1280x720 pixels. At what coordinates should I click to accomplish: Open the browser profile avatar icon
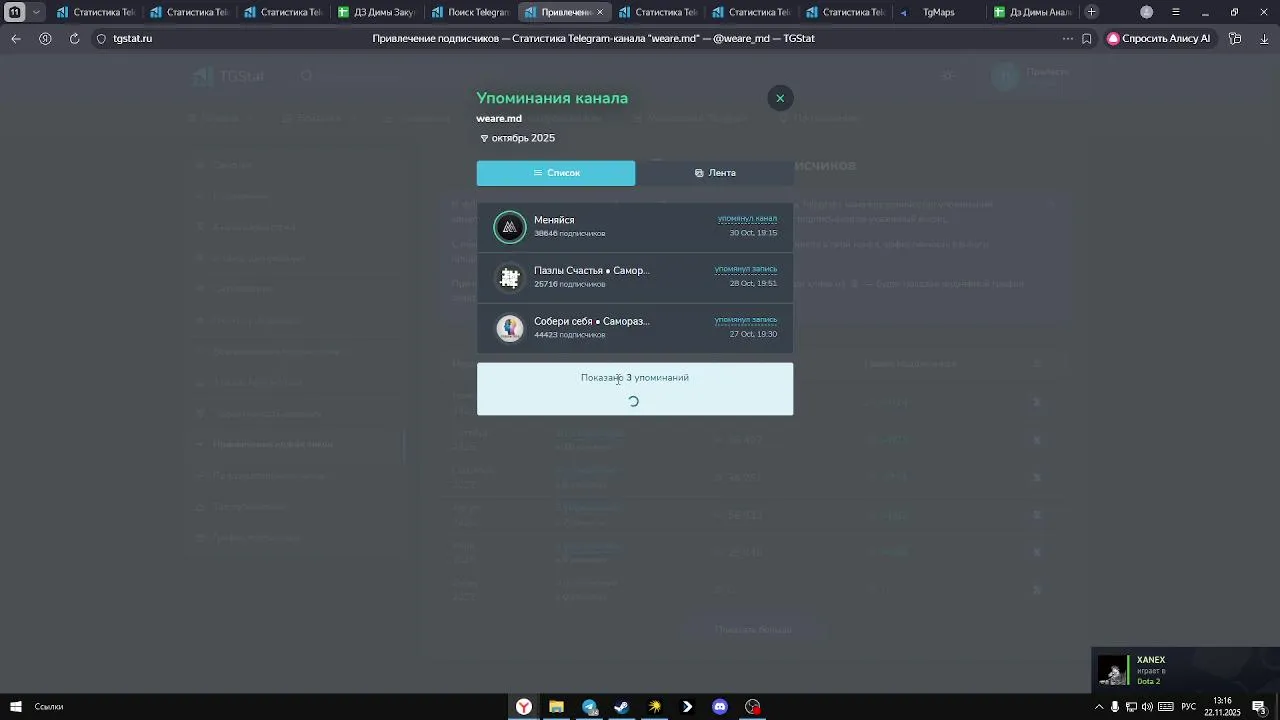pos(1147,12)
